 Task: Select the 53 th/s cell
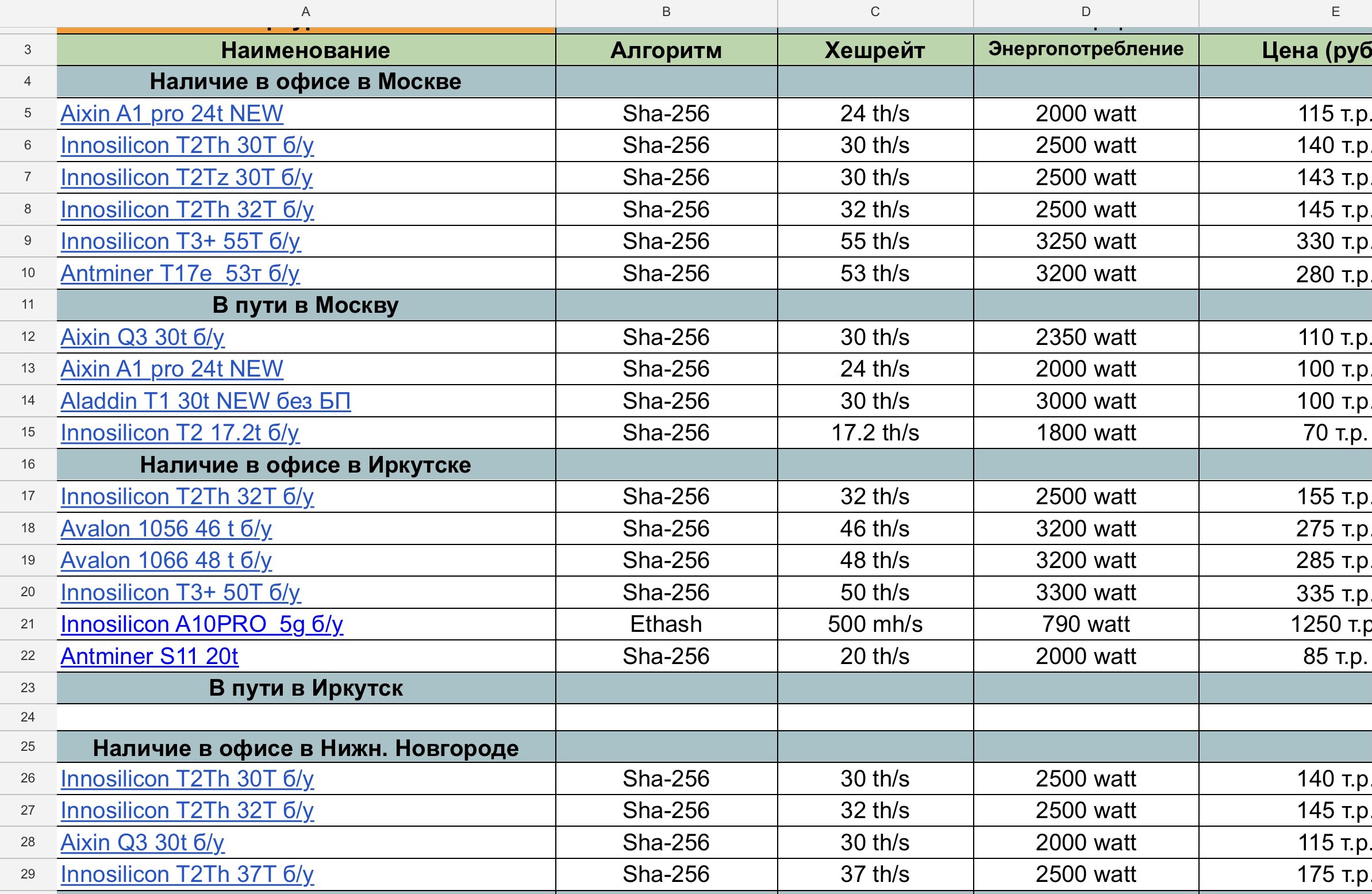point(875,274)
